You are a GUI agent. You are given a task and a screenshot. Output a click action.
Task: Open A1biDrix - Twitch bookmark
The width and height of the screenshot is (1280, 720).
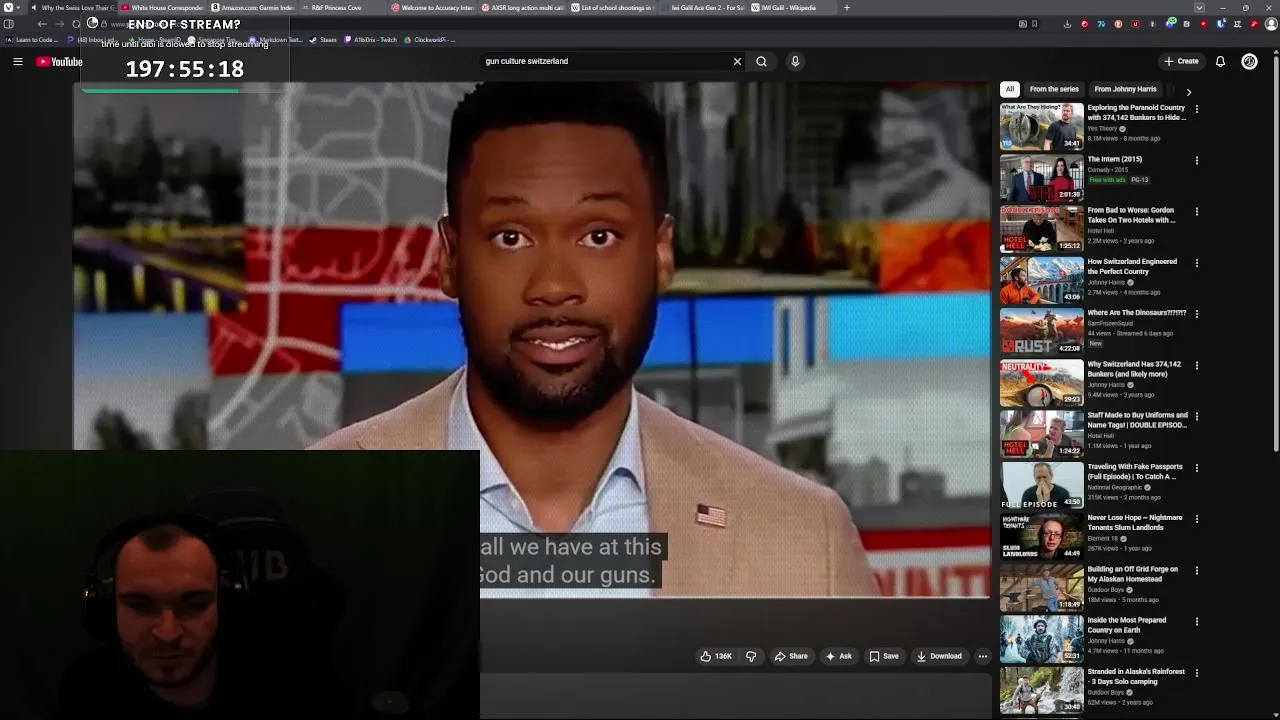(x=370, y=40)
